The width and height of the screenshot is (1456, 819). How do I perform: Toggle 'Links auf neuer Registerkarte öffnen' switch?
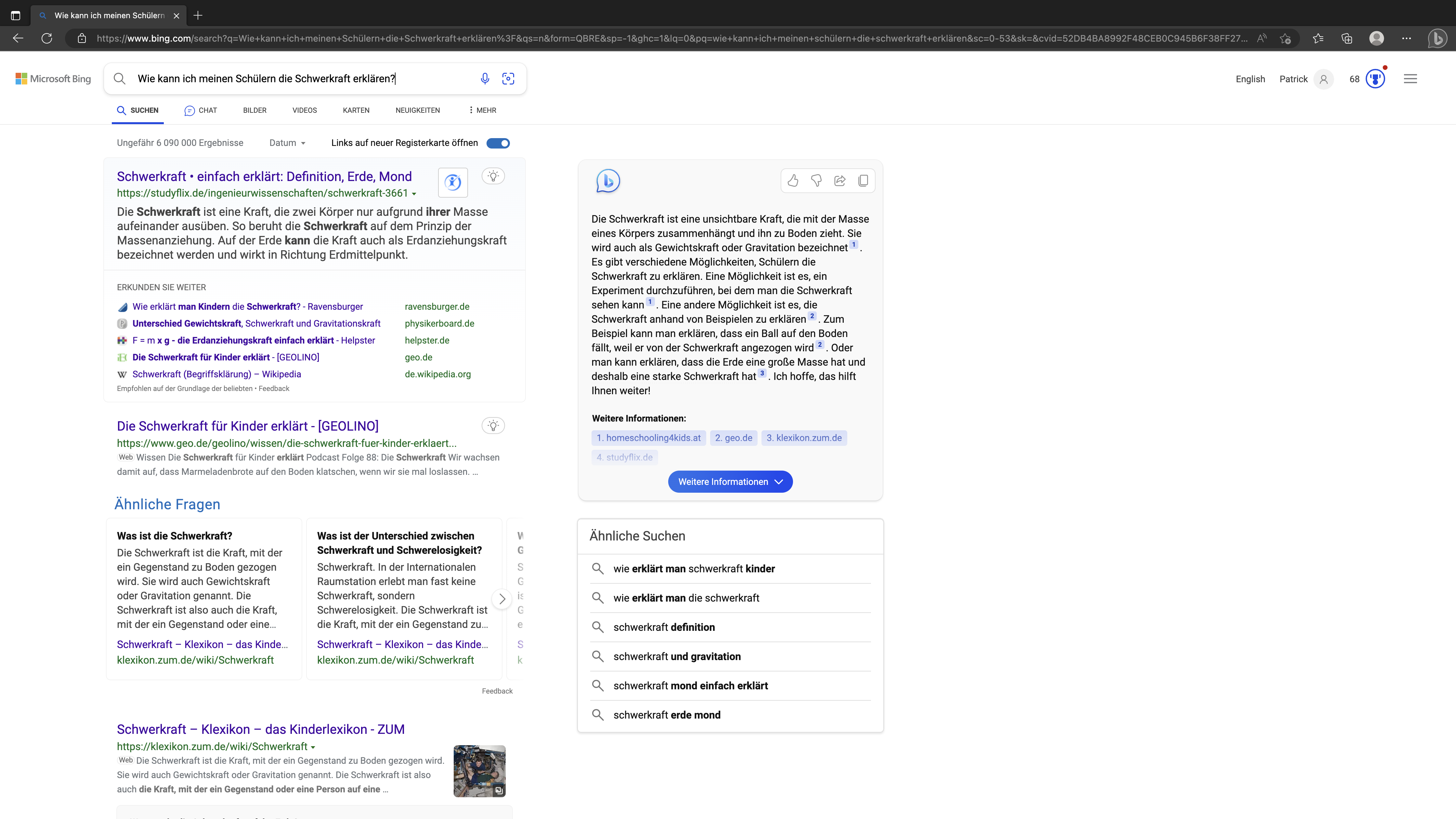[498, 143]
